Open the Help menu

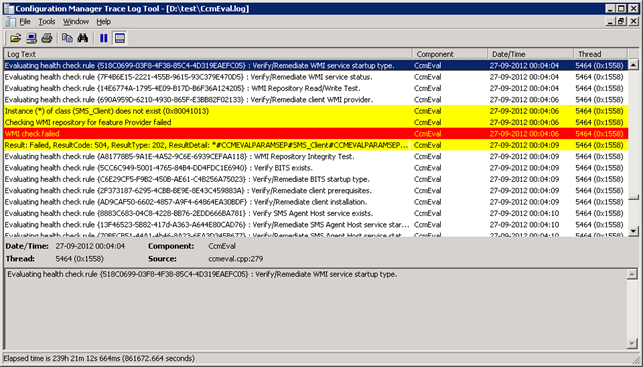[x=104, y=22]
